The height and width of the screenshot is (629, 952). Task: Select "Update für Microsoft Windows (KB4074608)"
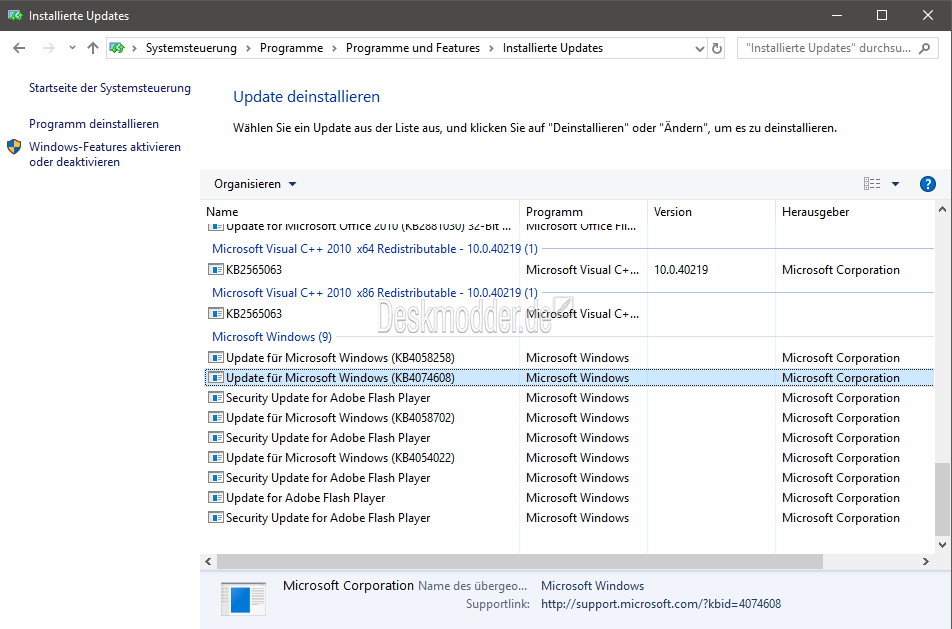(x=340, y=378)
